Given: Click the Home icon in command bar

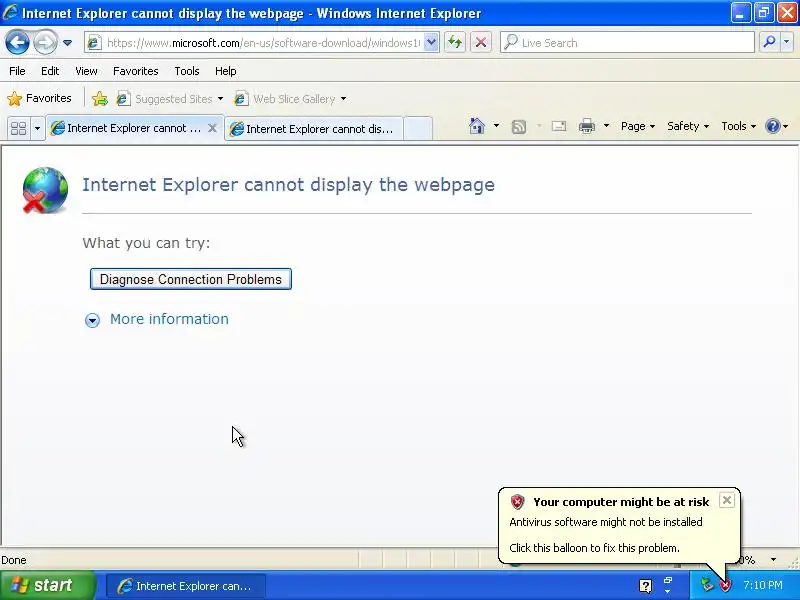Looking at the screenshot, I should (477, 126).
